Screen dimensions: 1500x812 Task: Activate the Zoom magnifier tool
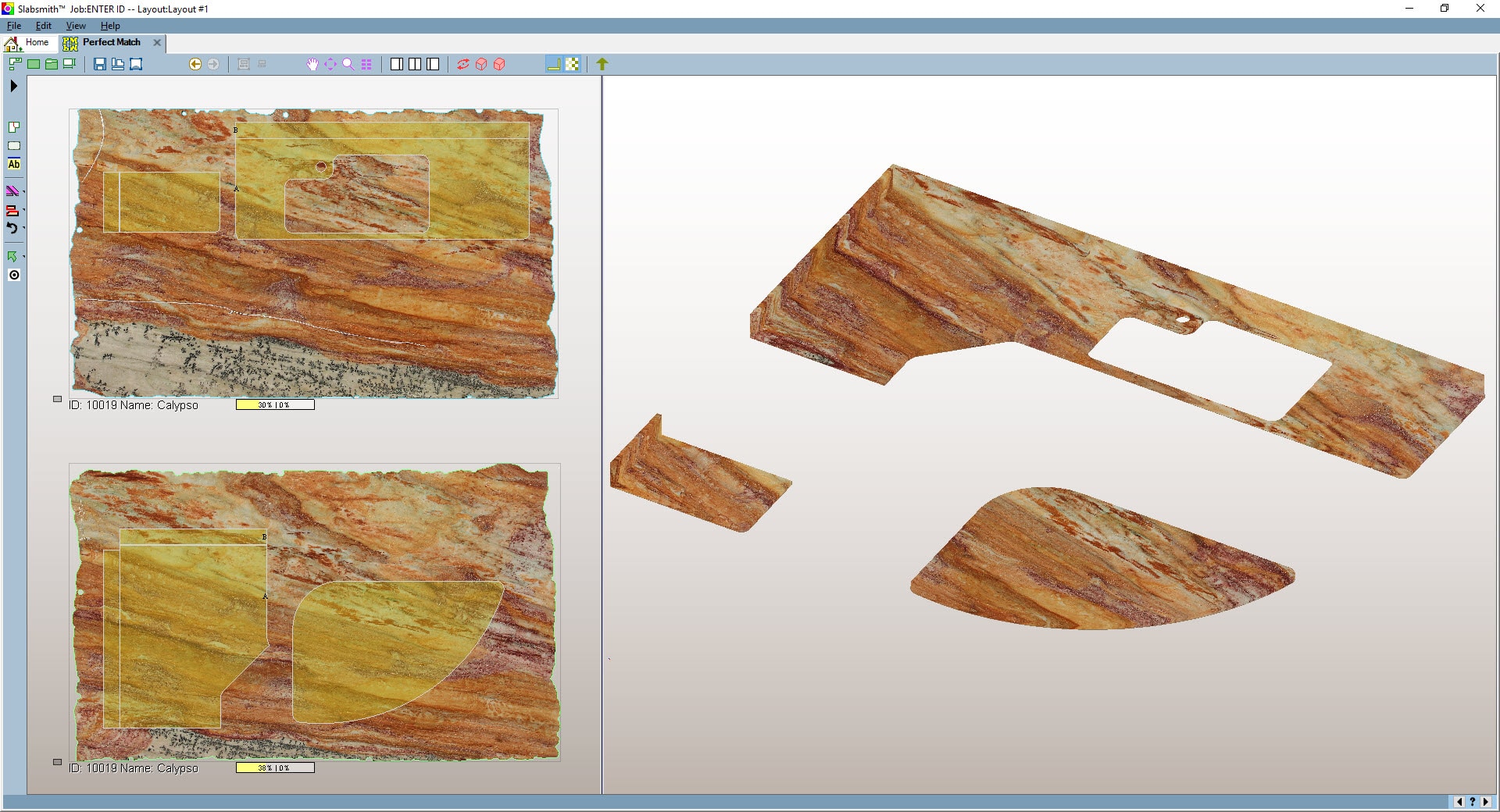pyautogui.click(x=348, y=65)
